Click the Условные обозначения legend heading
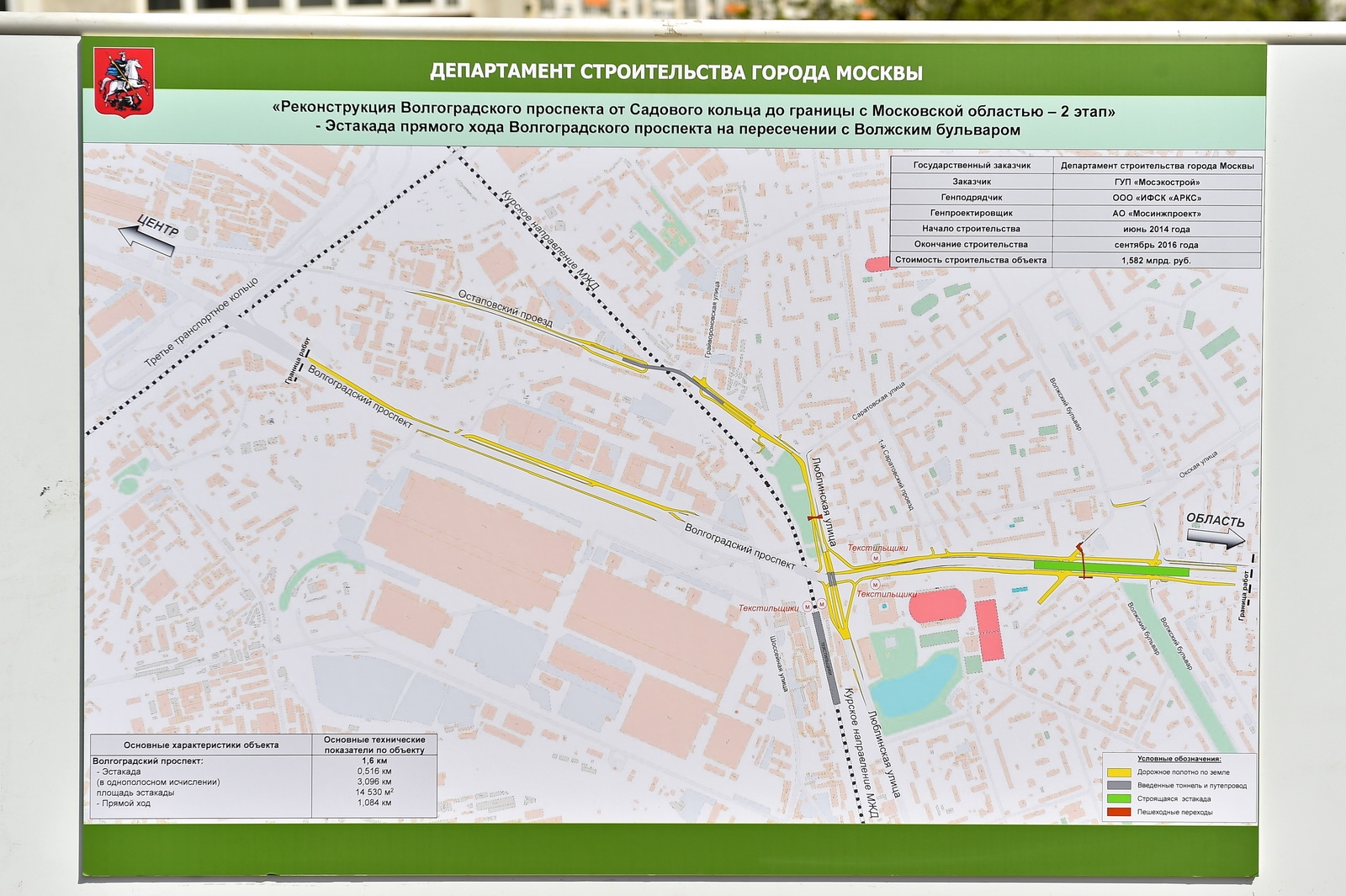 (1179, 759)
